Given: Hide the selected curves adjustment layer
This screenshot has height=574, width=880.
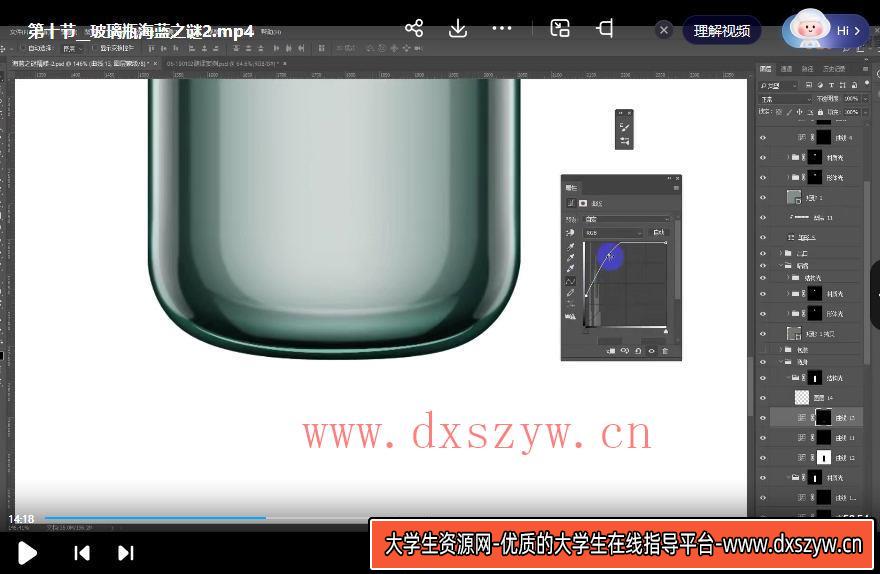Looking at the screenshot, I should point(763,418).
